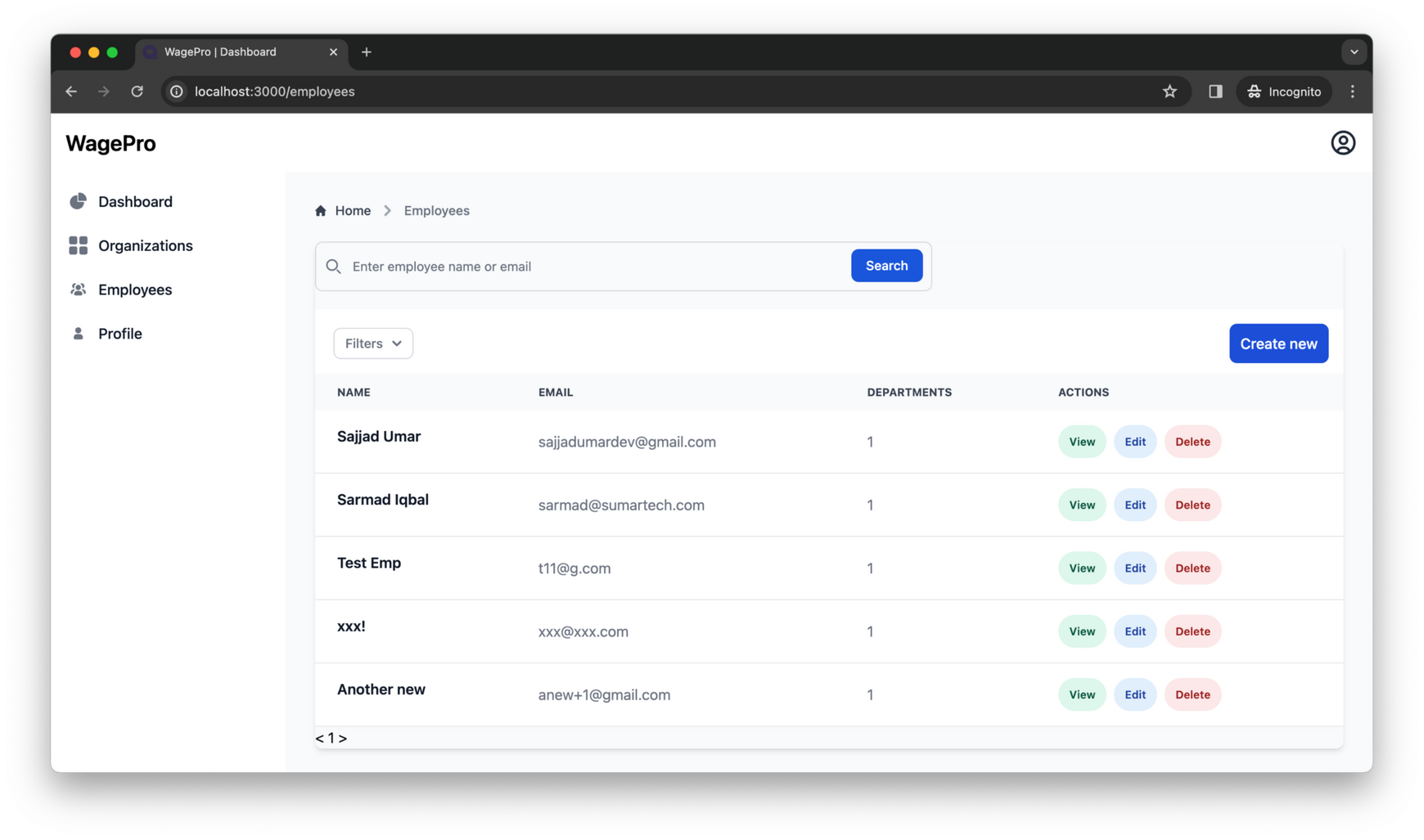Click the home icon in the breadcrumb
Screen dimensions: 1424x840
click(321, 210)
